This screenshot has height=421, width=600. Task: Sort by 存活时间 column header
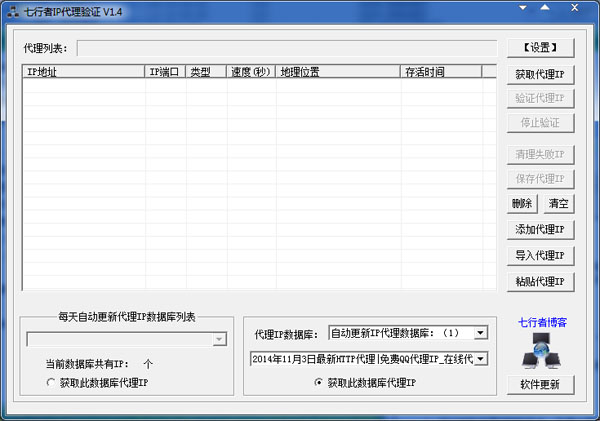[x=441, y=72]
